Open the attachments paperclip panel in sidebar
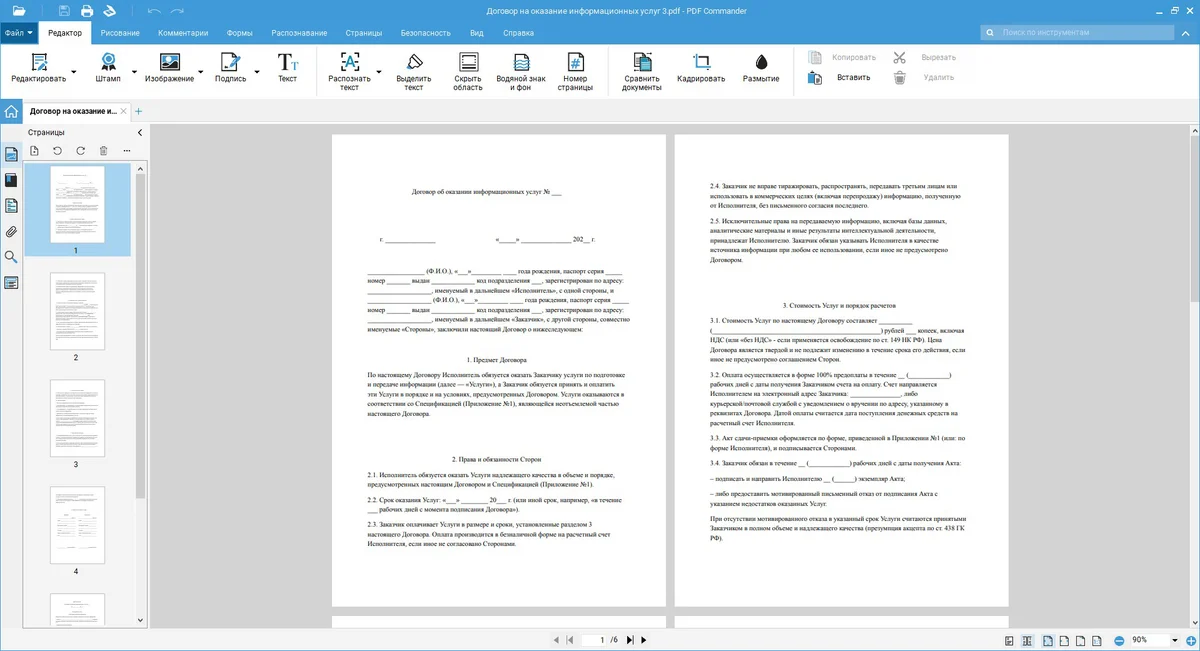 [x=11, y=231]
